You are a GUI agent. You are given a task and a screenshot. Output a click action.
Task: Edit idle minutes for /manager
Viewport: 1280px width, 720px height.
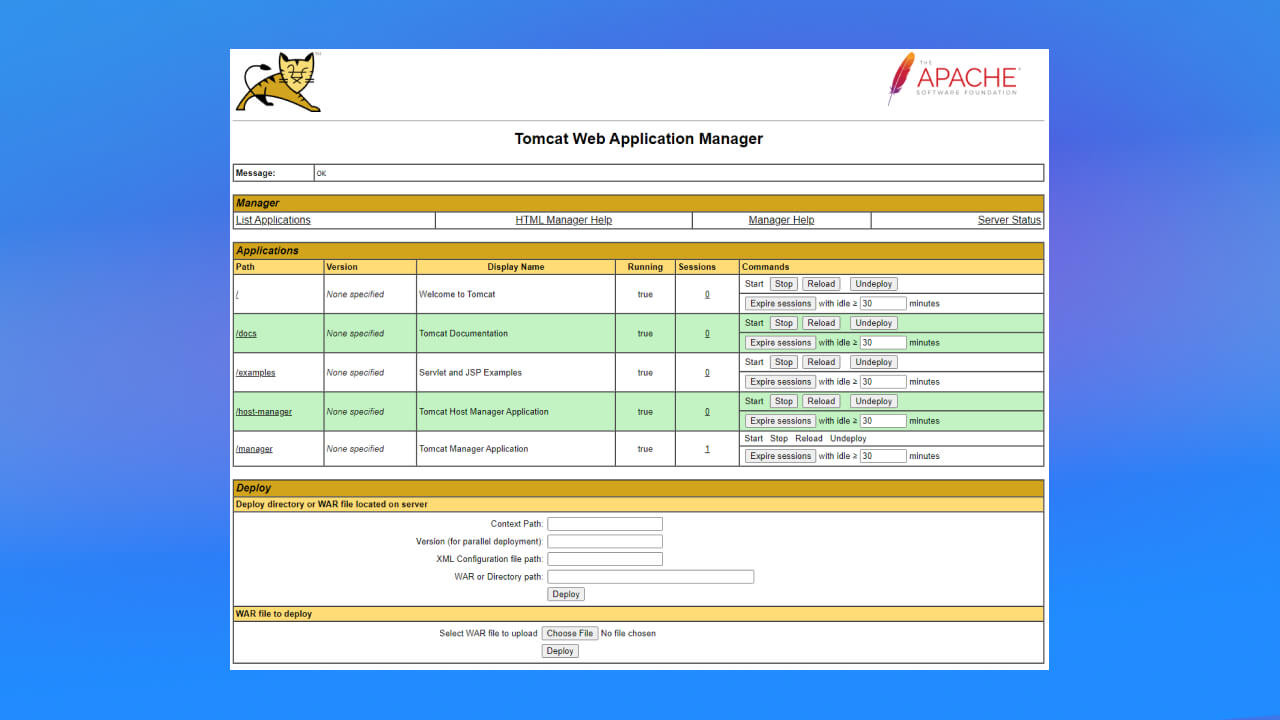coord(883,456)
